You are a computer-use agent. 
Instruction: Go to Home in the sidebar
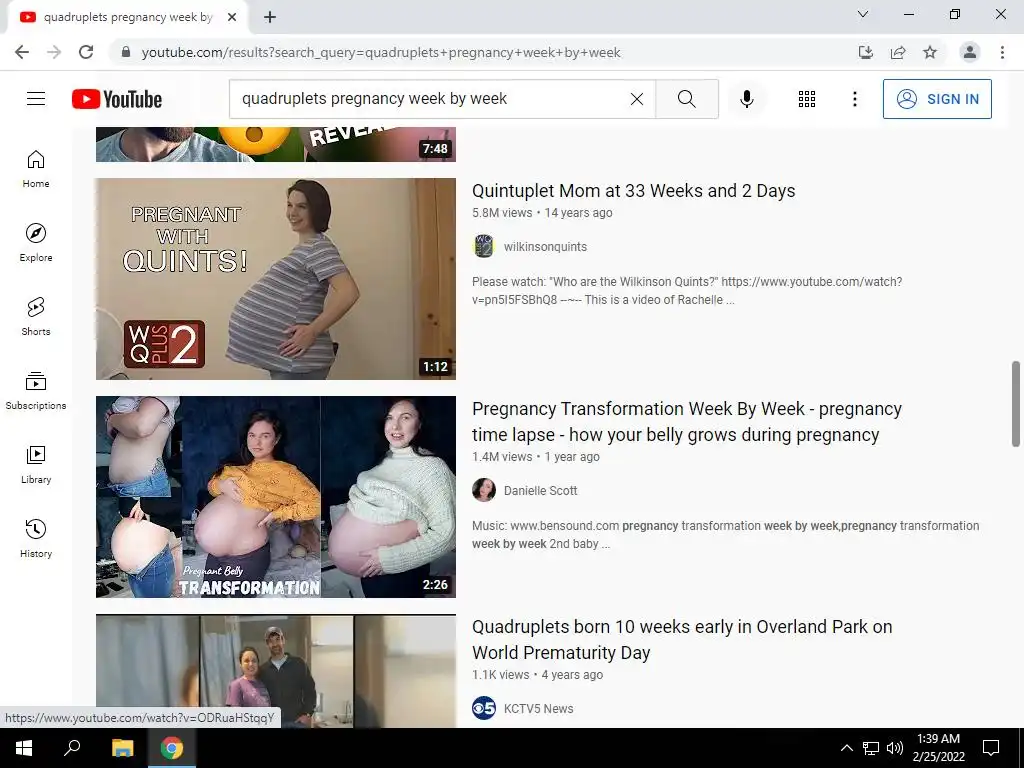[x=36, y=168]
